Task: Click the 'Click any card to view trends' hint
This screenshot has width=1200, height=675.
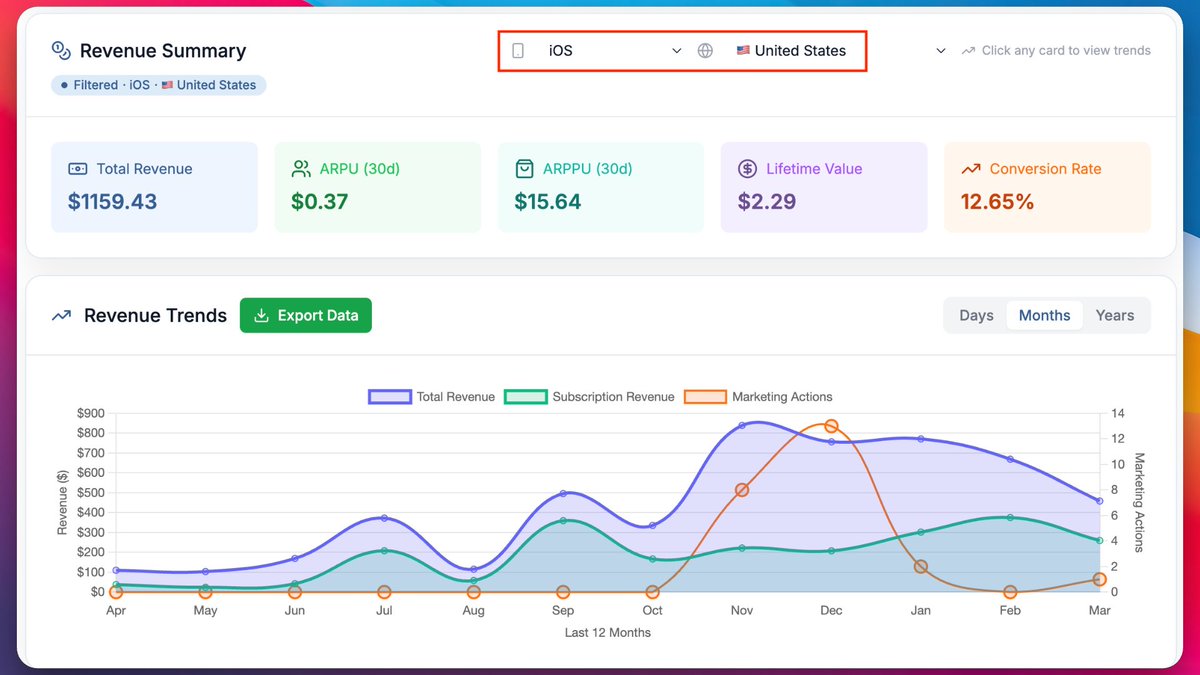Action: (1066, 50)
